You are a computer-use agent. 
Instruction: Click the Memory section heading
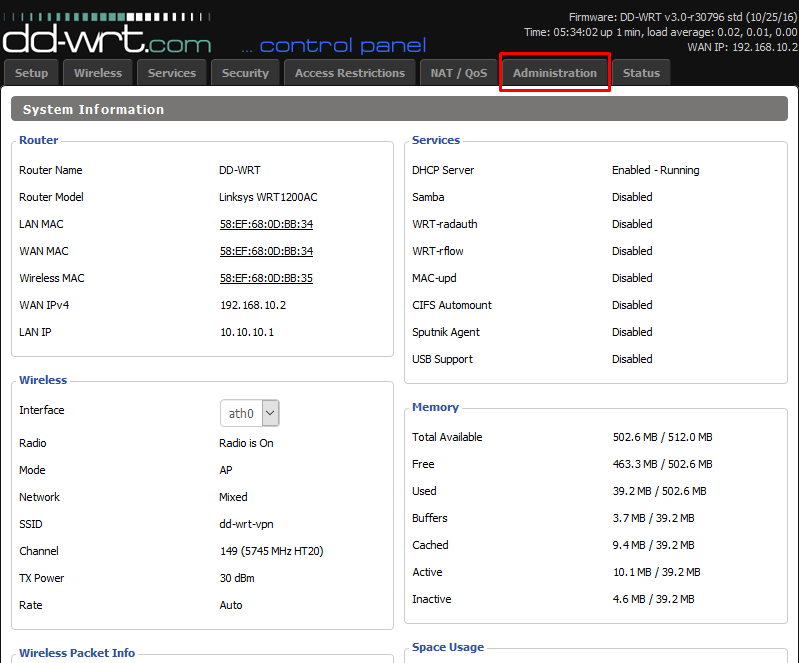tap(435, 407)
